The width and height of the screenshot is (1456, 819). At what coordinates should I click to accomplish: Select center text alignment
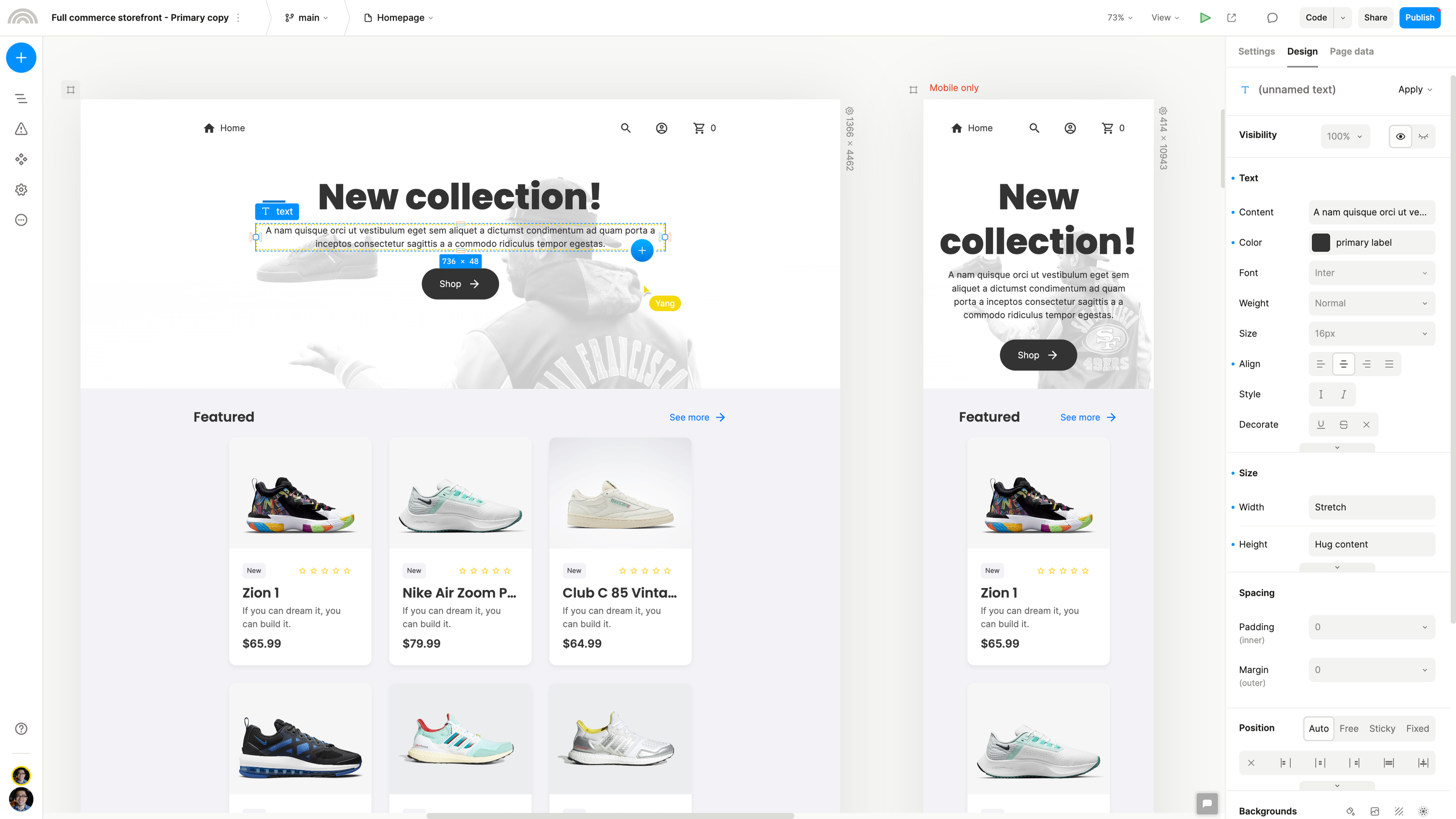coord(1343,364)
